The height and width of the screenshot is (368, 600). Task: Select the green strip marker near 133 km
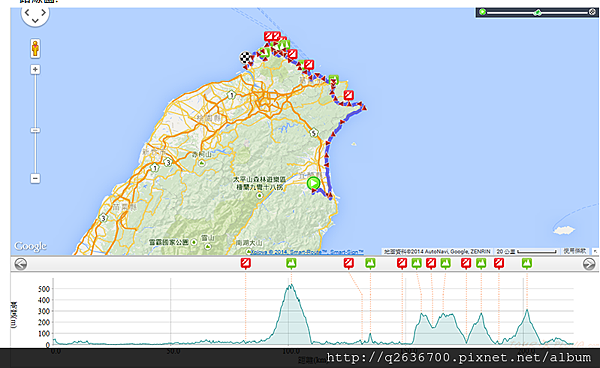370,263
